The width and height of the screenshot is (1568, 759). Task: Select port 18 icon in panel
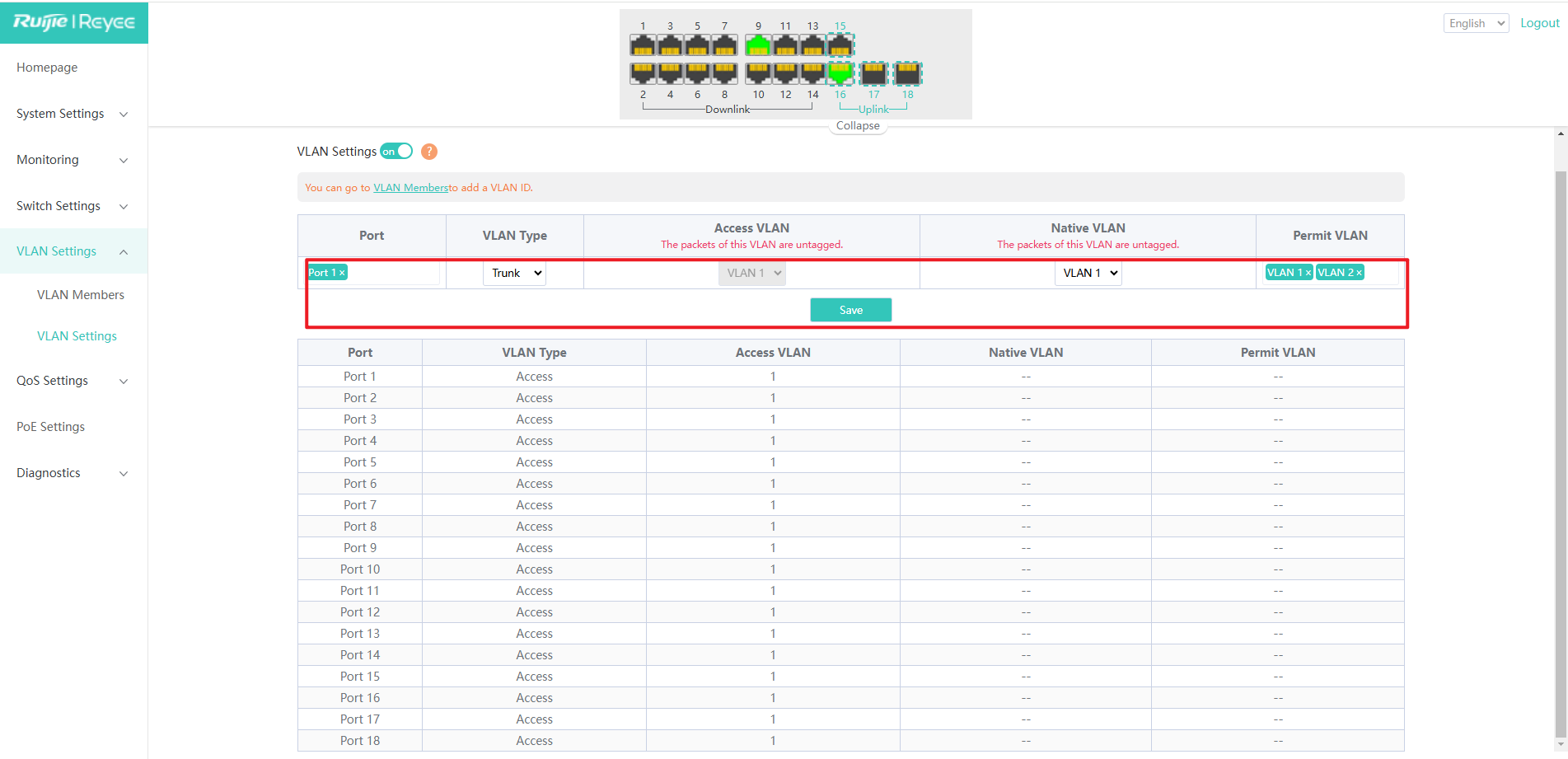pyautogui.click(x=907, y=73)
